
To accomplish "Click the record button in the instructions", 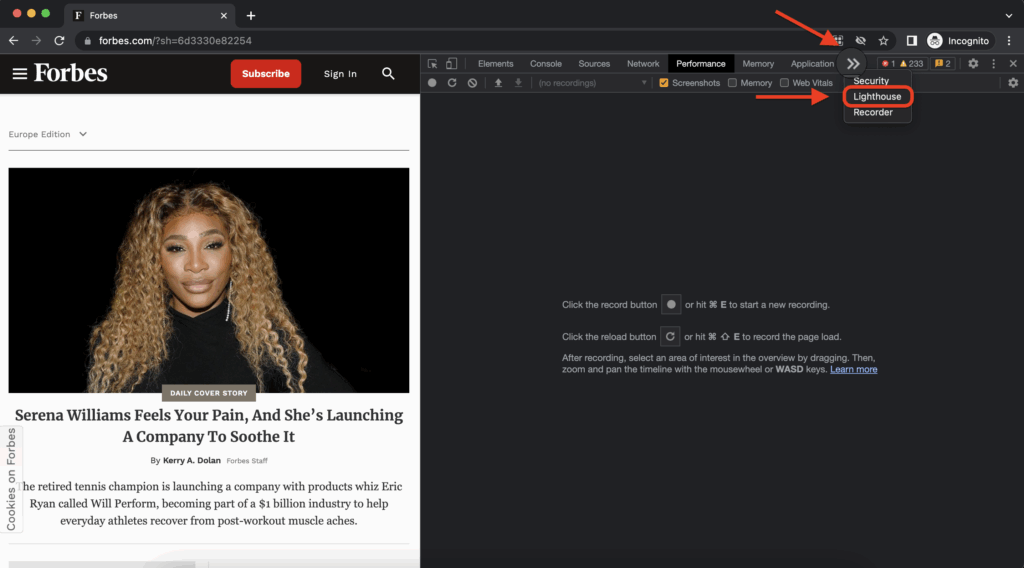I will point(671,305).
